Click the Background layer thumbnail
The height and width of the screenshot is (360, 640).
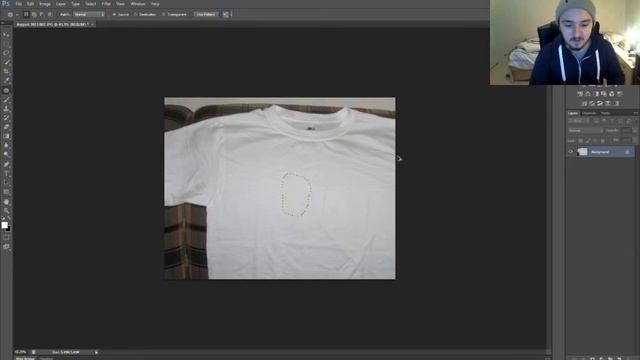[582, 152]
